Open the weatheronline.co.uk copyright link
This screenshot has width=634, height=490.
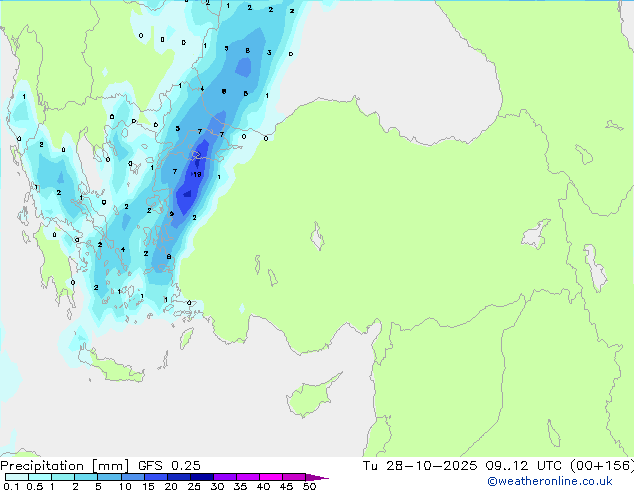[550, 481]
